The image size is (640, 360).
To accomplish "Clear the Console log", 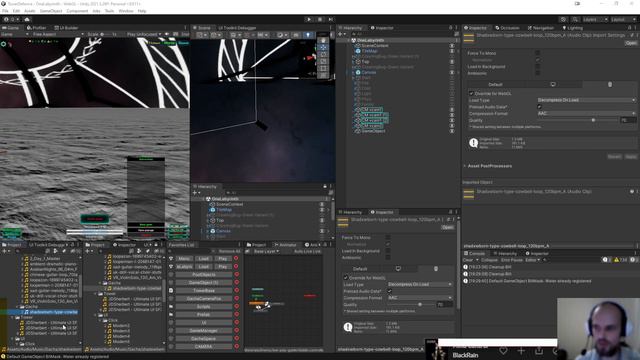I will click(x=468, y=260).
